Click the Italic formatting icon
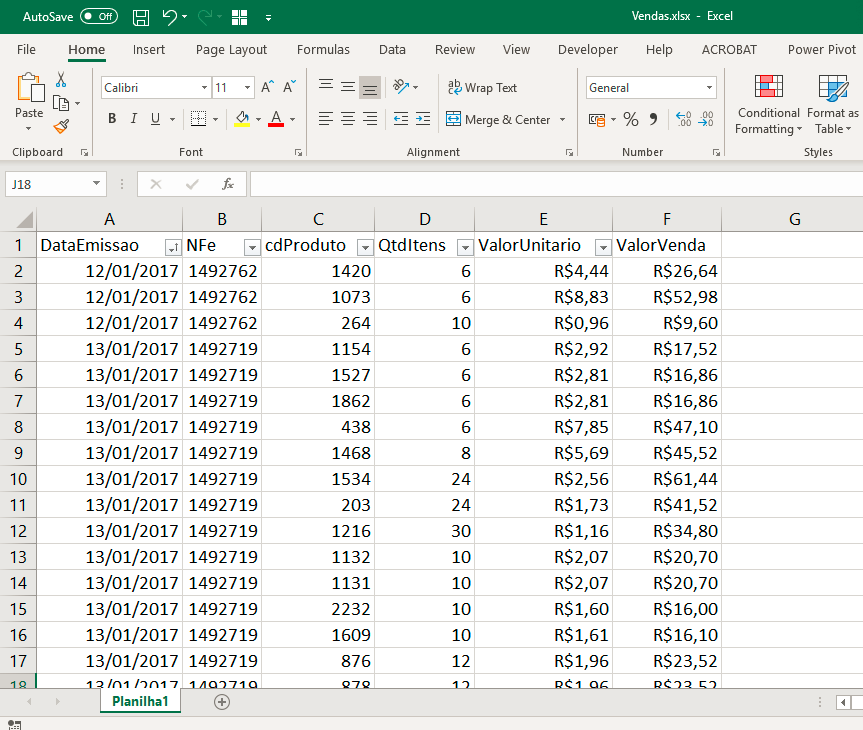 (134, 119)
